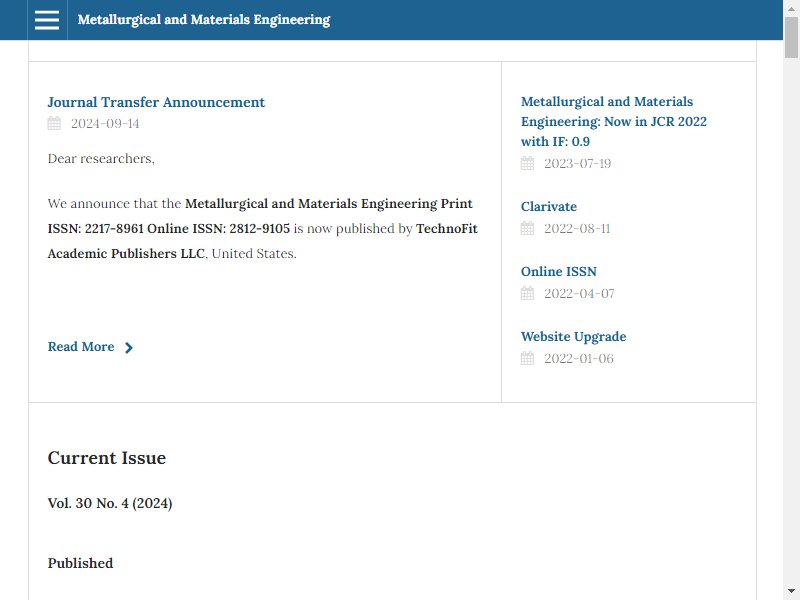Image resolution: width=800 pixels, height=600 pixels.
Task: Click the Current Issue heading
Action: click(x=107, y=458)
